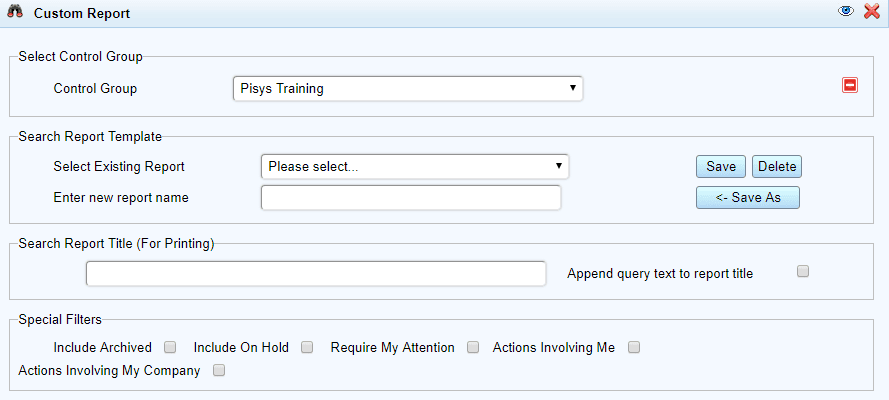Viewport: 889px width, 400px height.
Task: Click the Search Report Title text field
Action: click(x=316, y=274)
